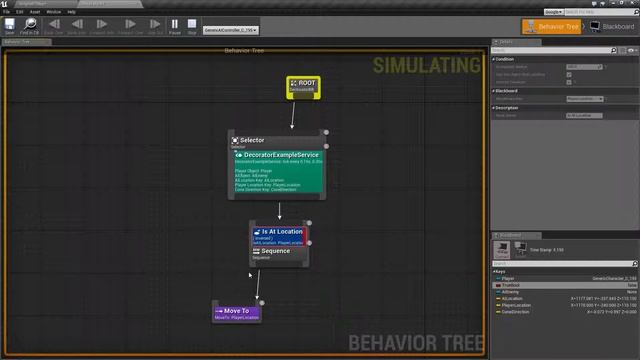
Task: Click the Move To arrow icon
Action: [219, 311]
